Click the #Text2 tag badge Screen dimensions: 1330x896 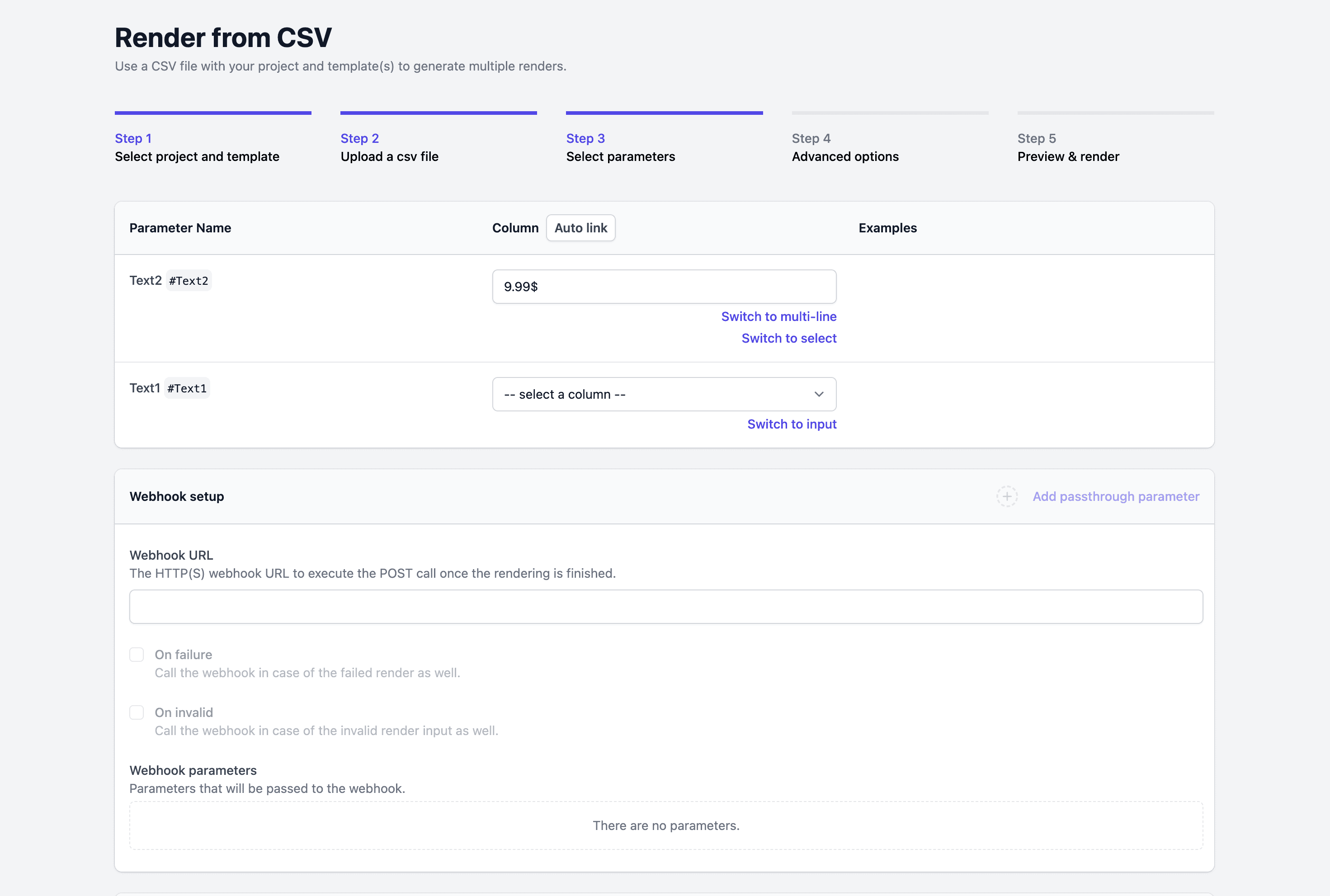(x=189, y=281)
